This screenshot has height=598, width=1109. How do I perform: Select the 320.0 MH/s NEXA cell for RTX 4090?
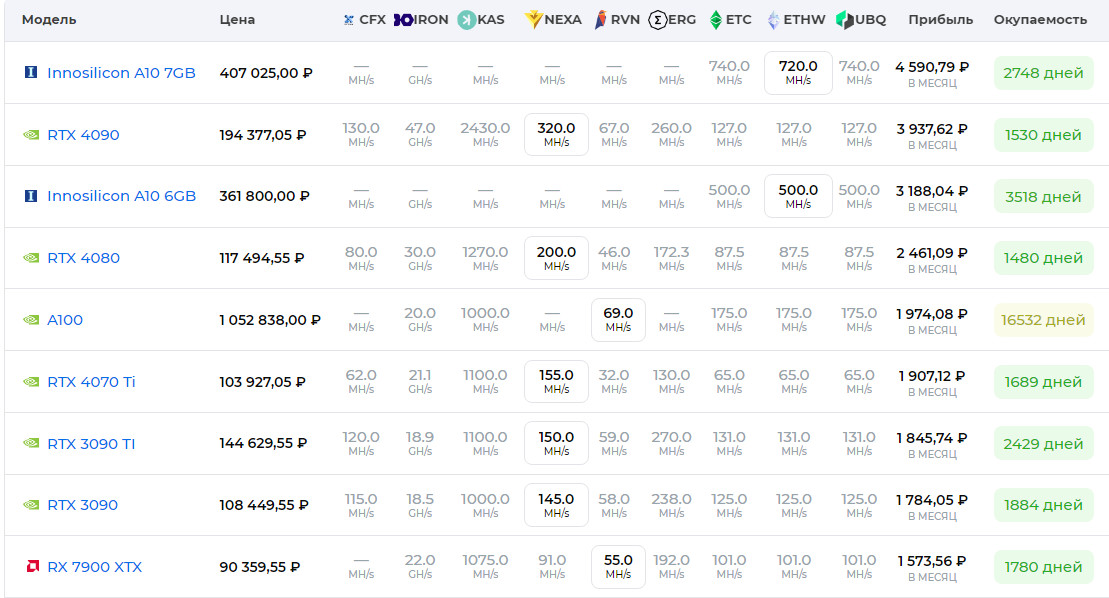pos(556,133)
